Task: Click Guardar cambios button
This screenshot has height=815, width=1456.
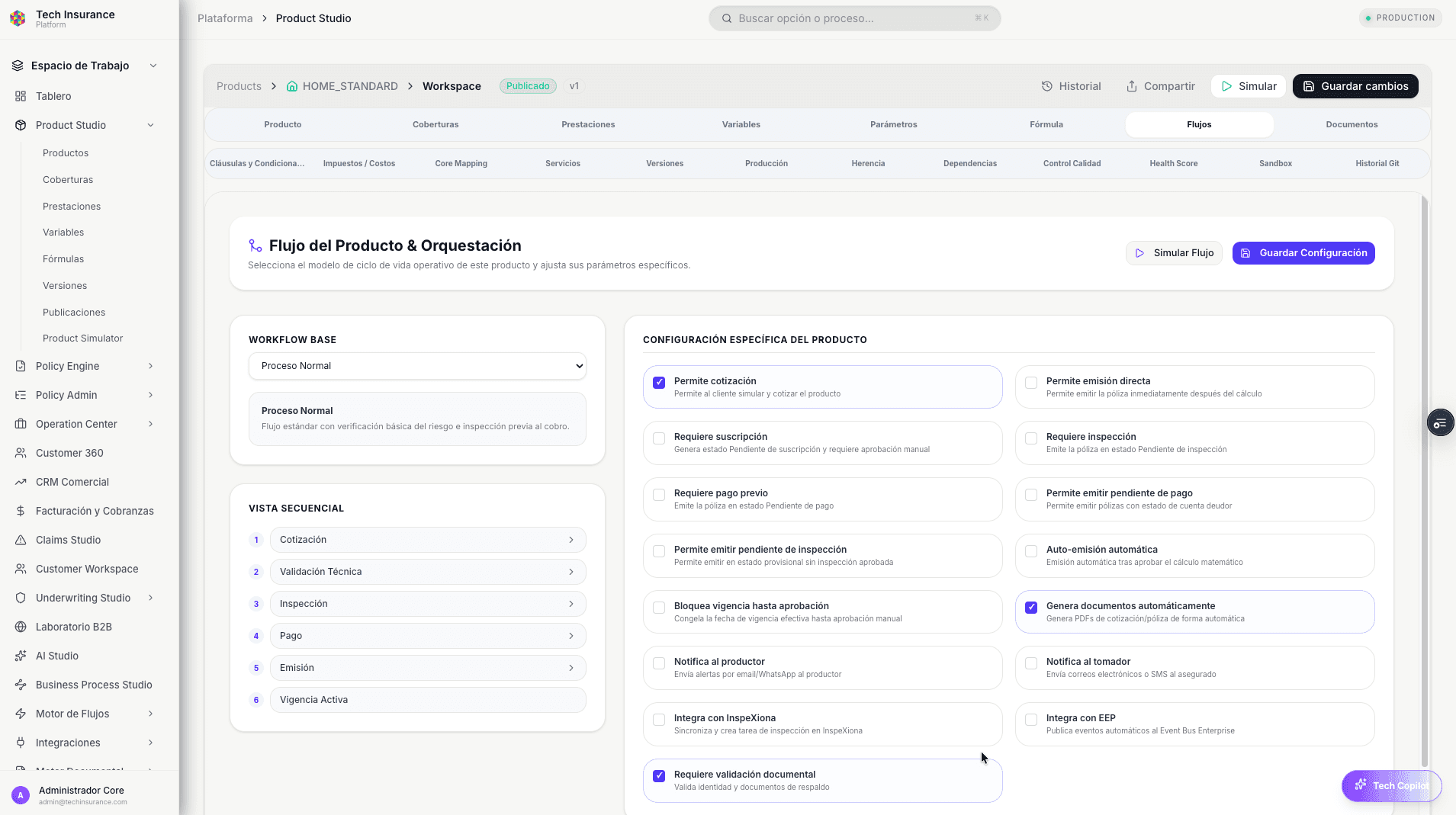Action: pyautogui.click(x=1355, y=86)
